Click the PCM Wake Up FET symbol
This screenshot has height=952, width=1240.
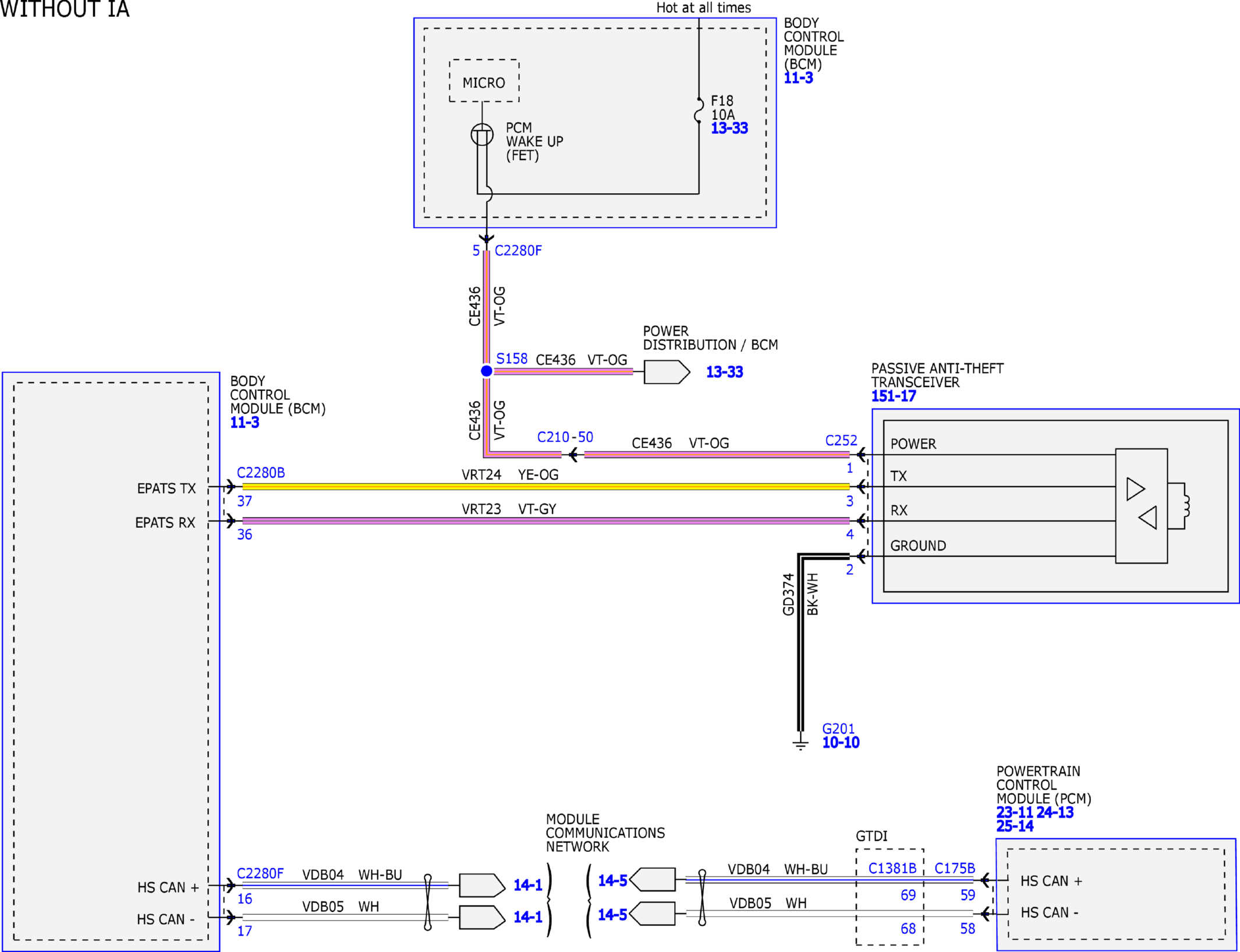(x=482, y=135)
